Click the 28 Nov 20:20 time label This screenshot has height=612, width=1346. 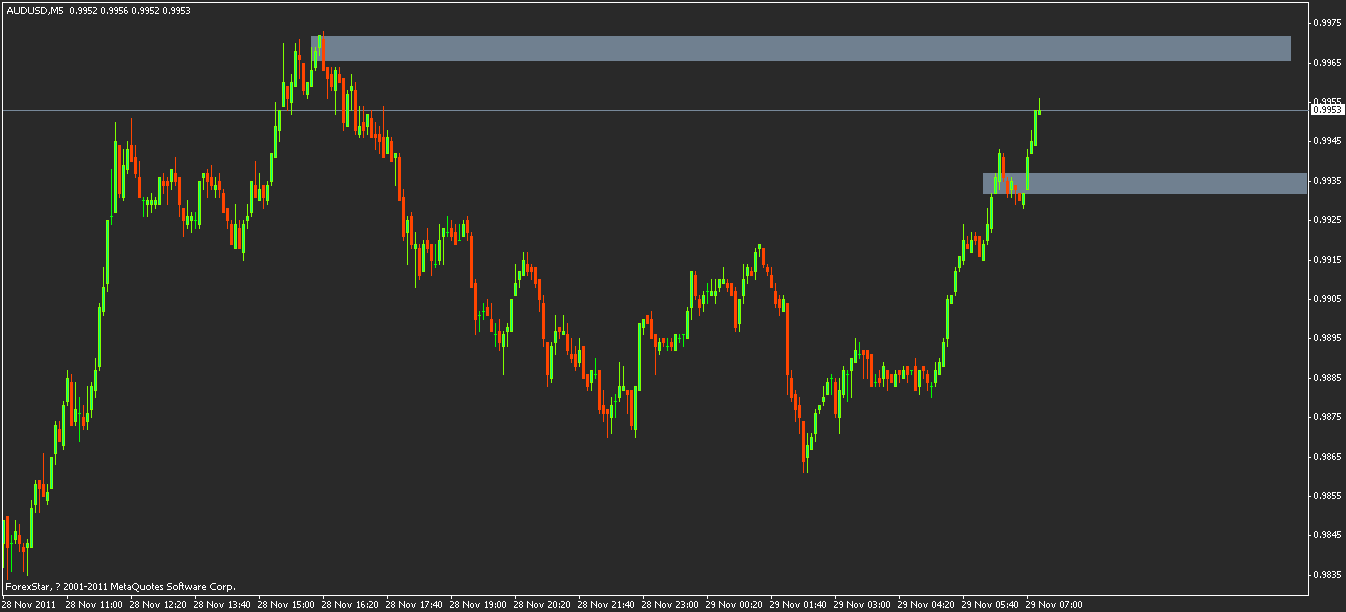point(542,605)
